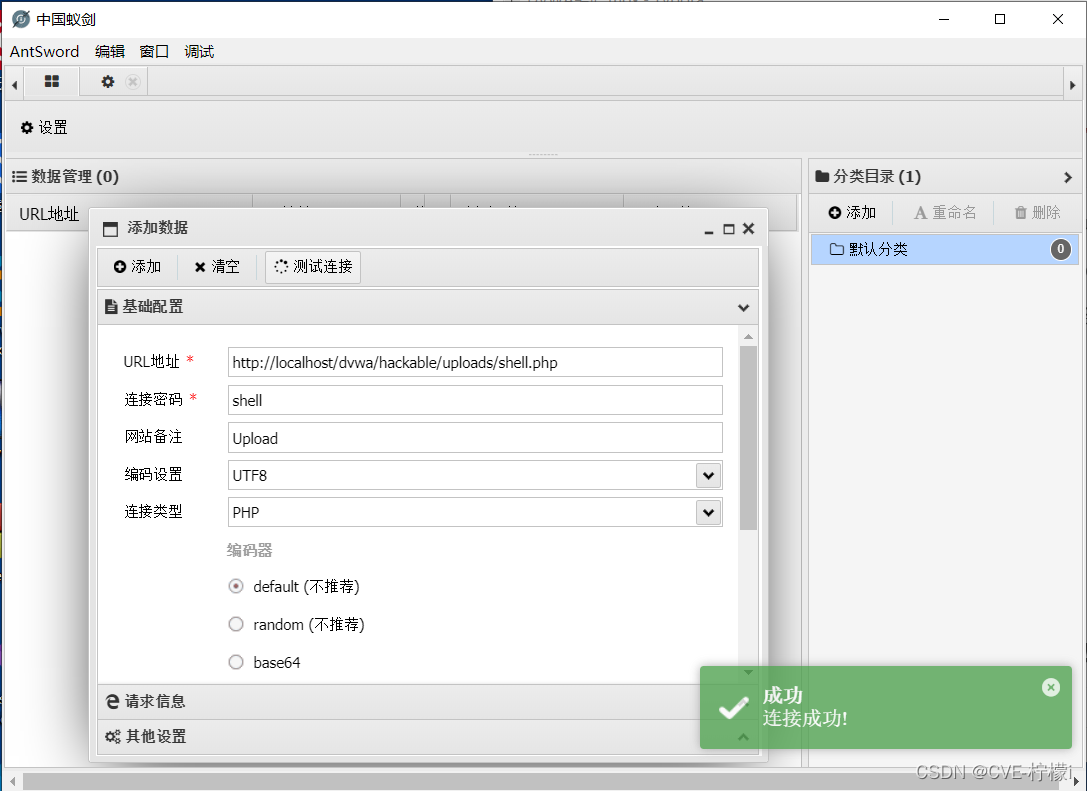Expand the 请求信息 section
The width and height of the screenshot is (1087, 791).
[x=428, y=702]
